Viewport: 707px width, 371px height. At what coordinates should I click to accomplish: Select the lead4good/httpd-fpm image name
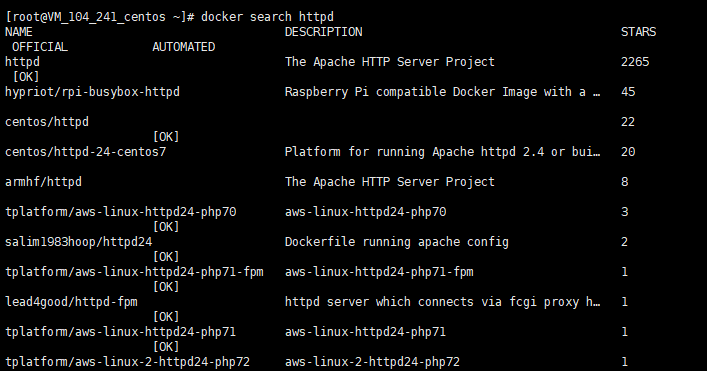coord(71,302)
